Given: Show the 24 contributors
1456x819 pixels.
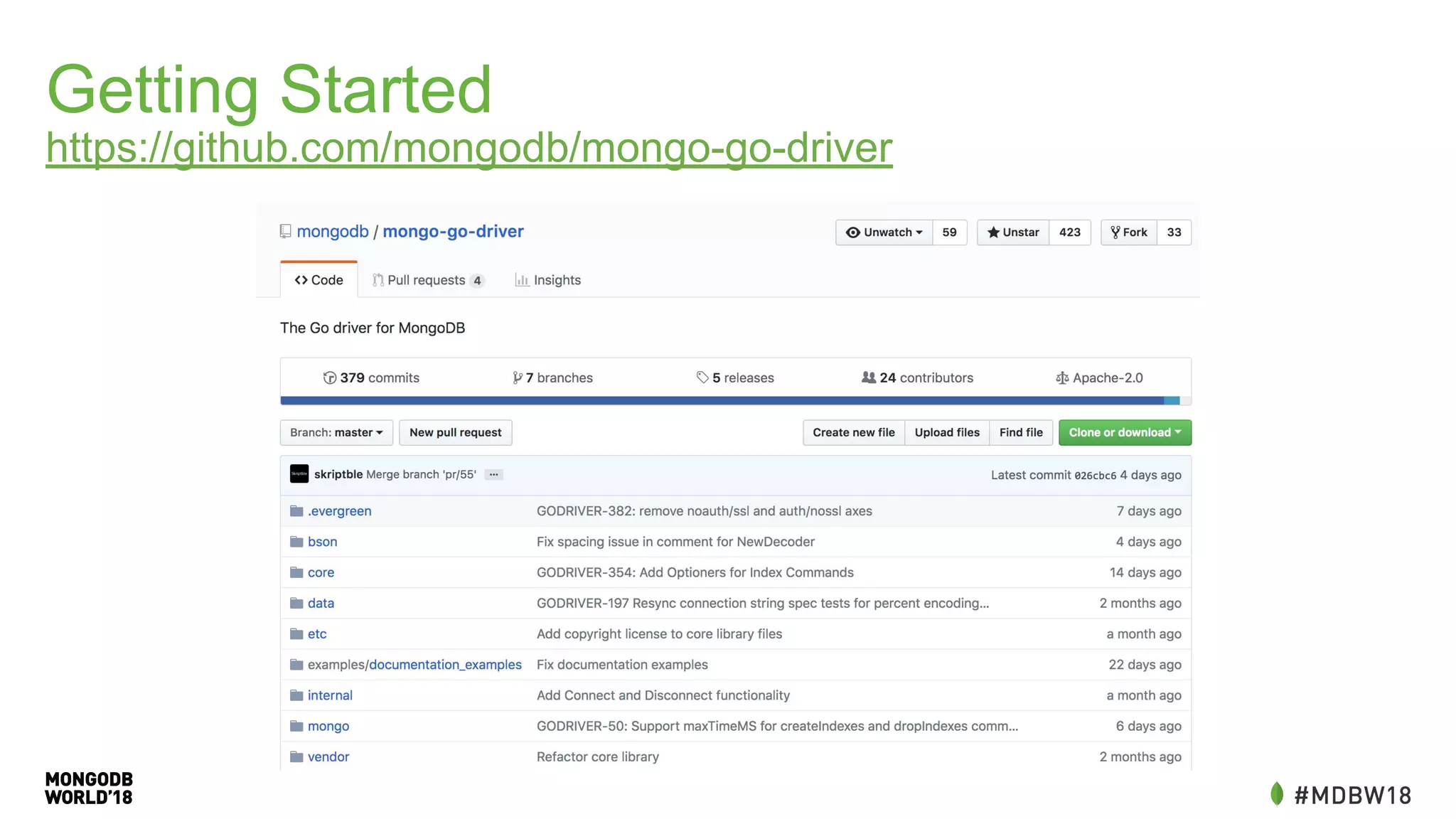Looking at the screenshot, I should 917,378.
